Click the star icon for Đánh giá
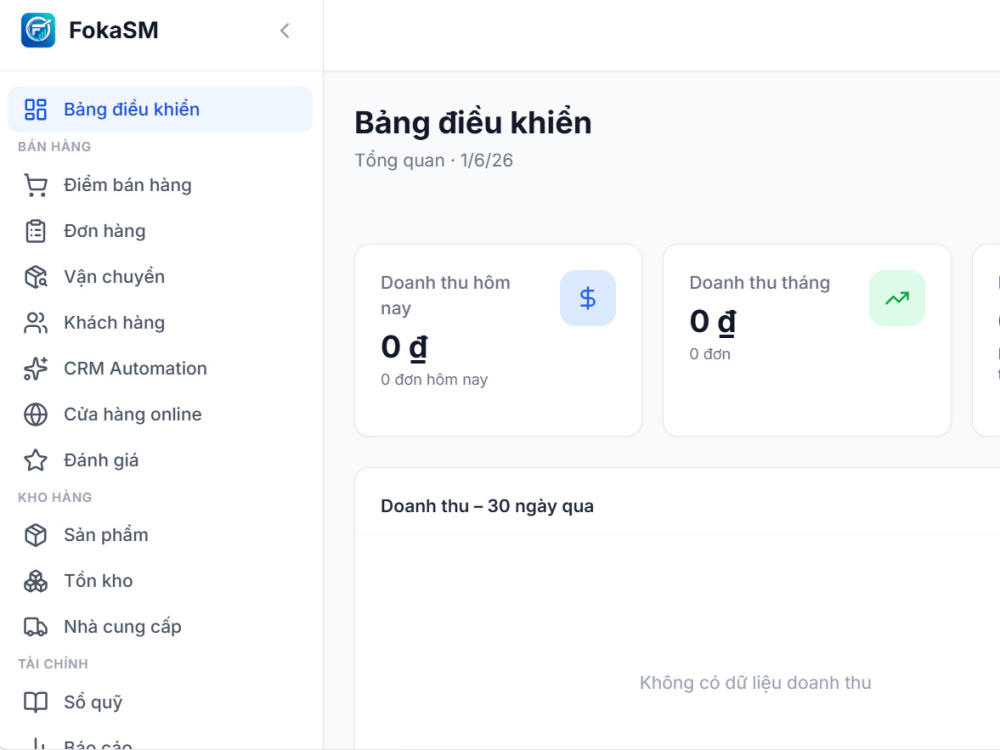The image size is (1000, 750). [35, 460]
